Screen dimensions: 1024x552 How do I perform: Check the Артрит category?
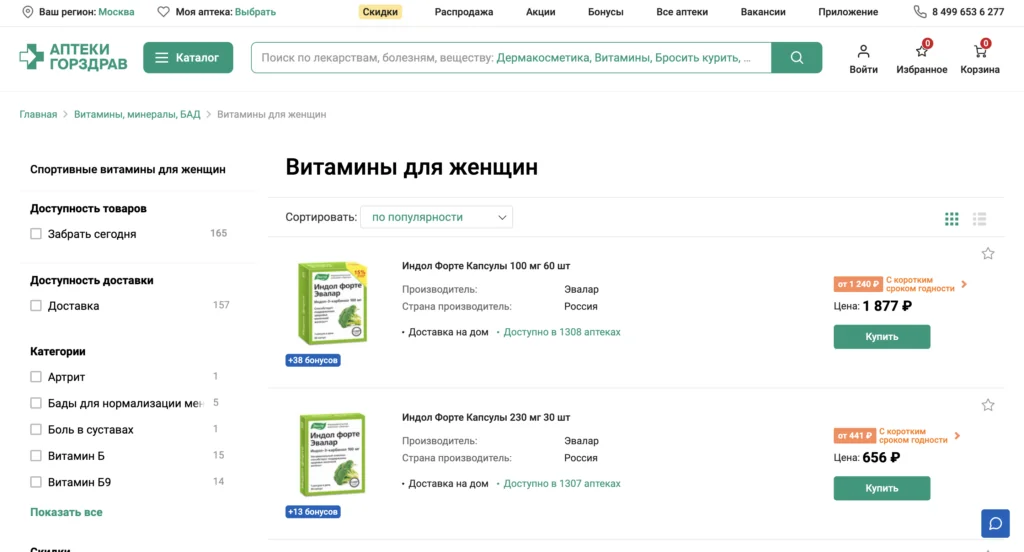[x=36, y=377]
